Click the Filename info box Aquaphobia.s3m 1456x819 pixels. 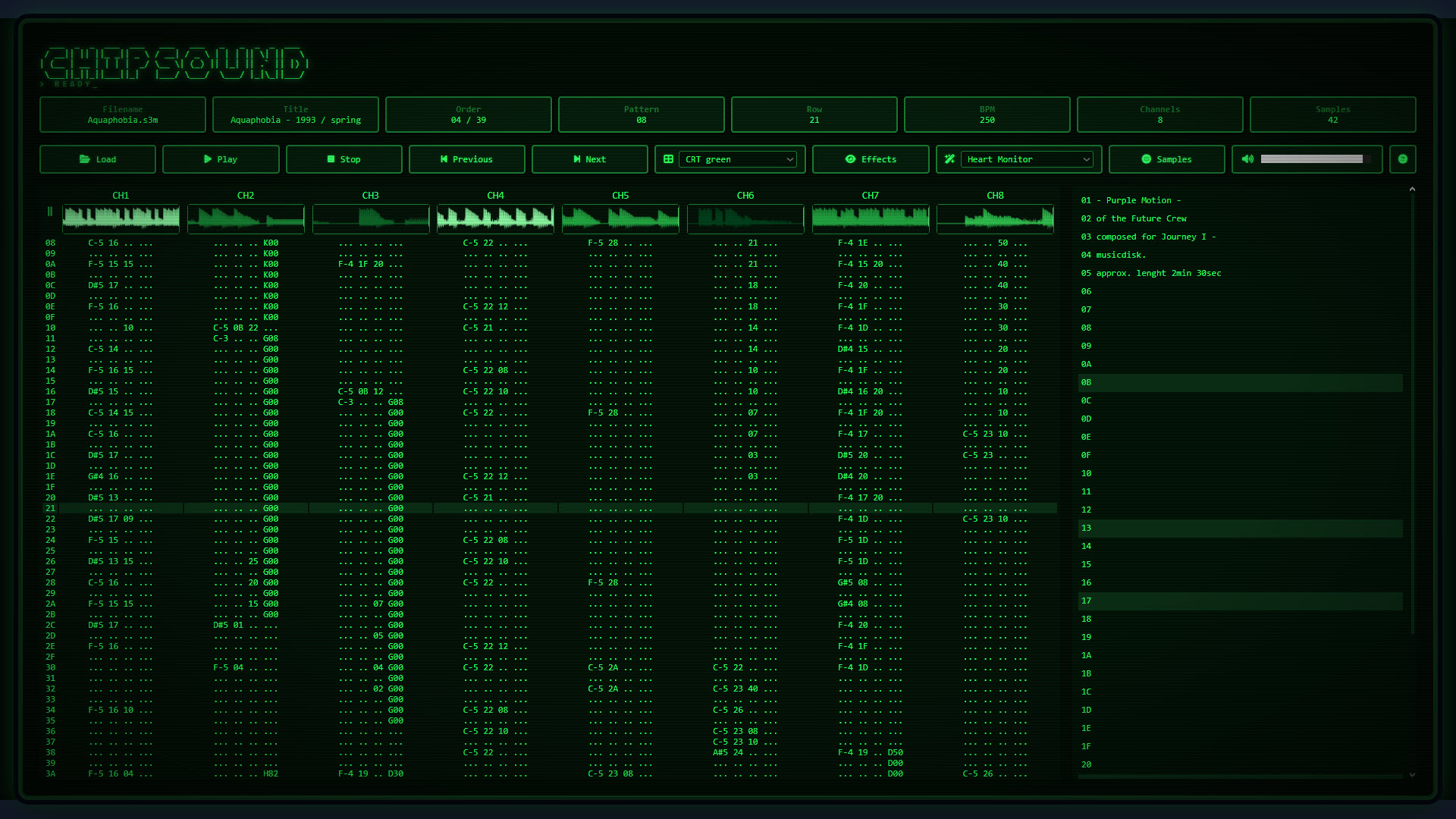click(x=123, y=115)
